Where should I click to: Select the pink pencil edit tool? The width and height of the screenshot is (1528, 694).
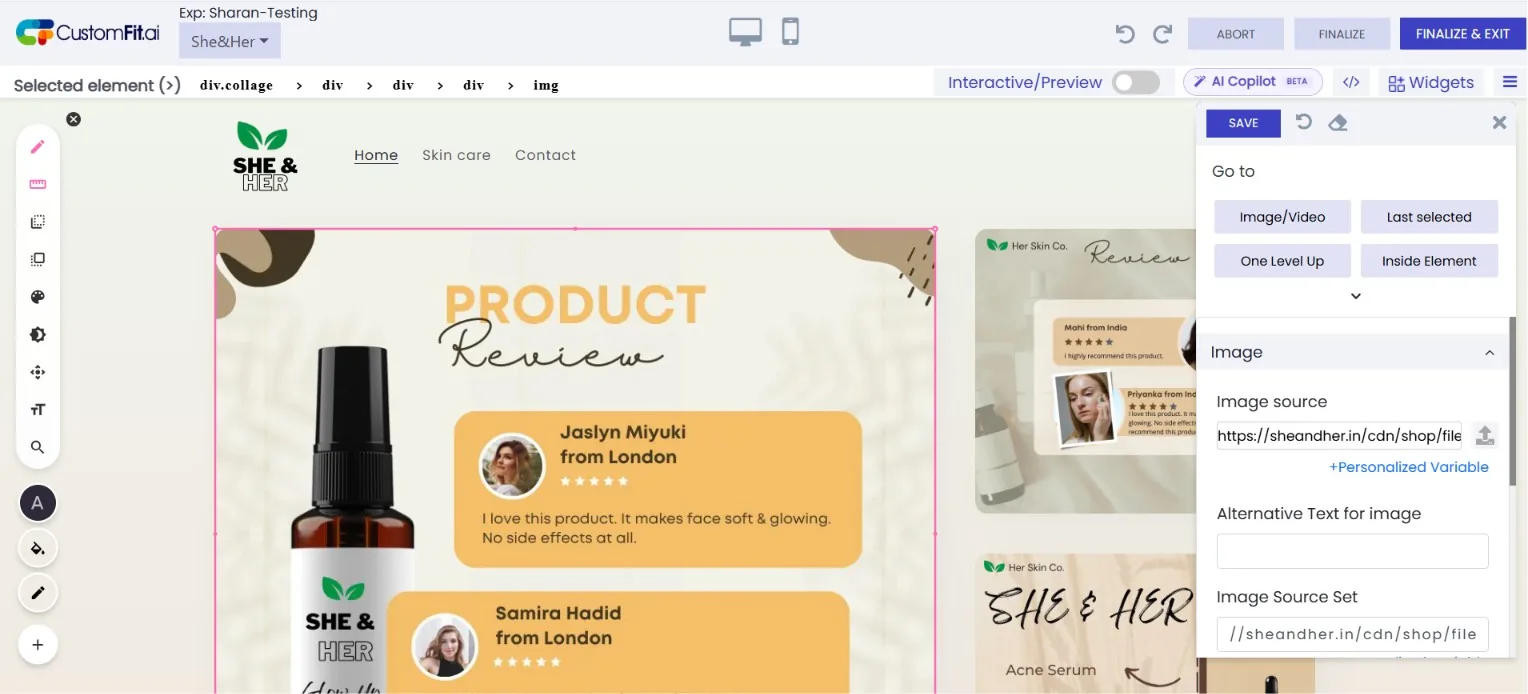point(38,147)
